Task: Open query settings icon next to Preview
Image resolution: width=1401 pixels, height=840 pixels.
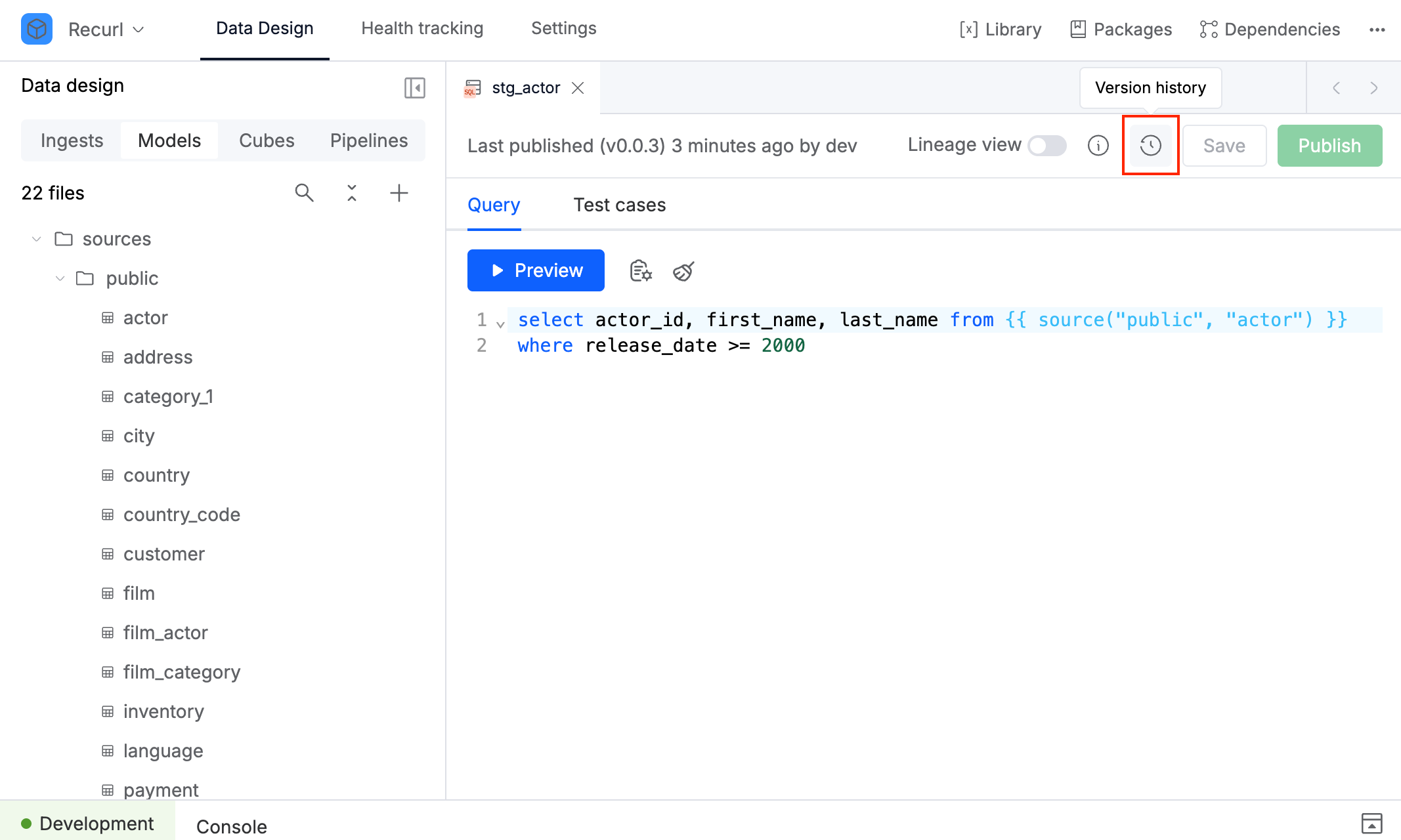Action: (x=640, y=271)
